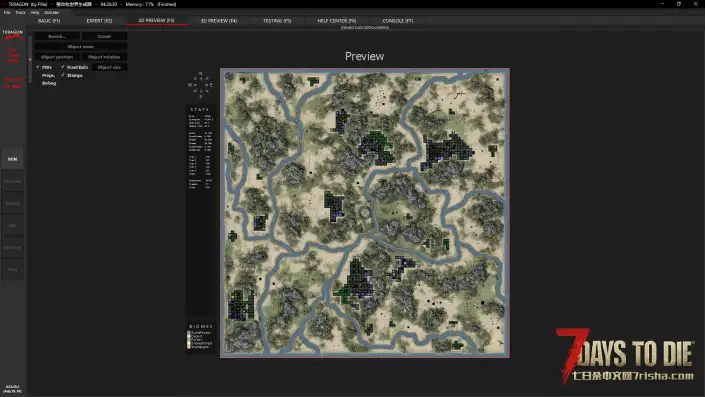Viewport: 705px width, 397px height.
Task: Open the HELP CENTER (F6) tab
Action: click(336, 21)
